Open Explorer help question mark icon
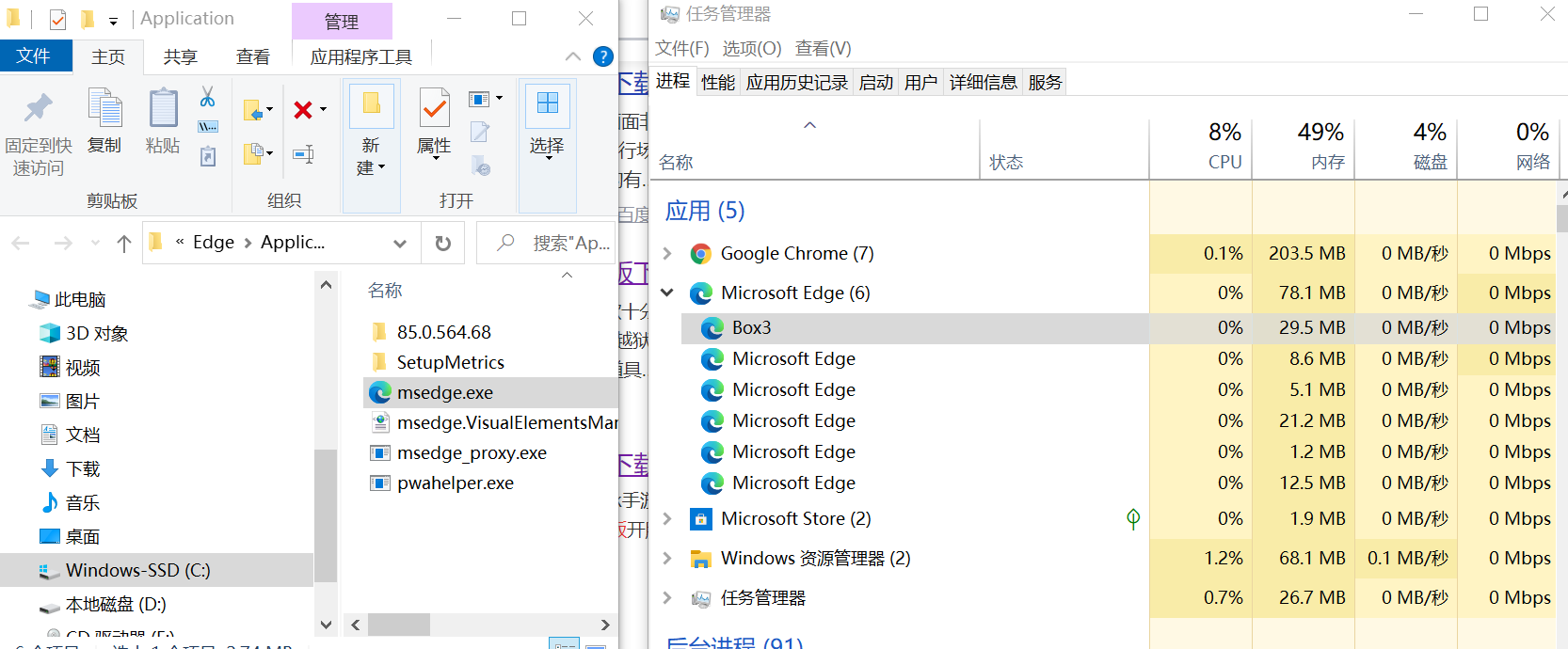Image resolution: width=1568 pixels, height=649 pixels. (x=603, y=56)
